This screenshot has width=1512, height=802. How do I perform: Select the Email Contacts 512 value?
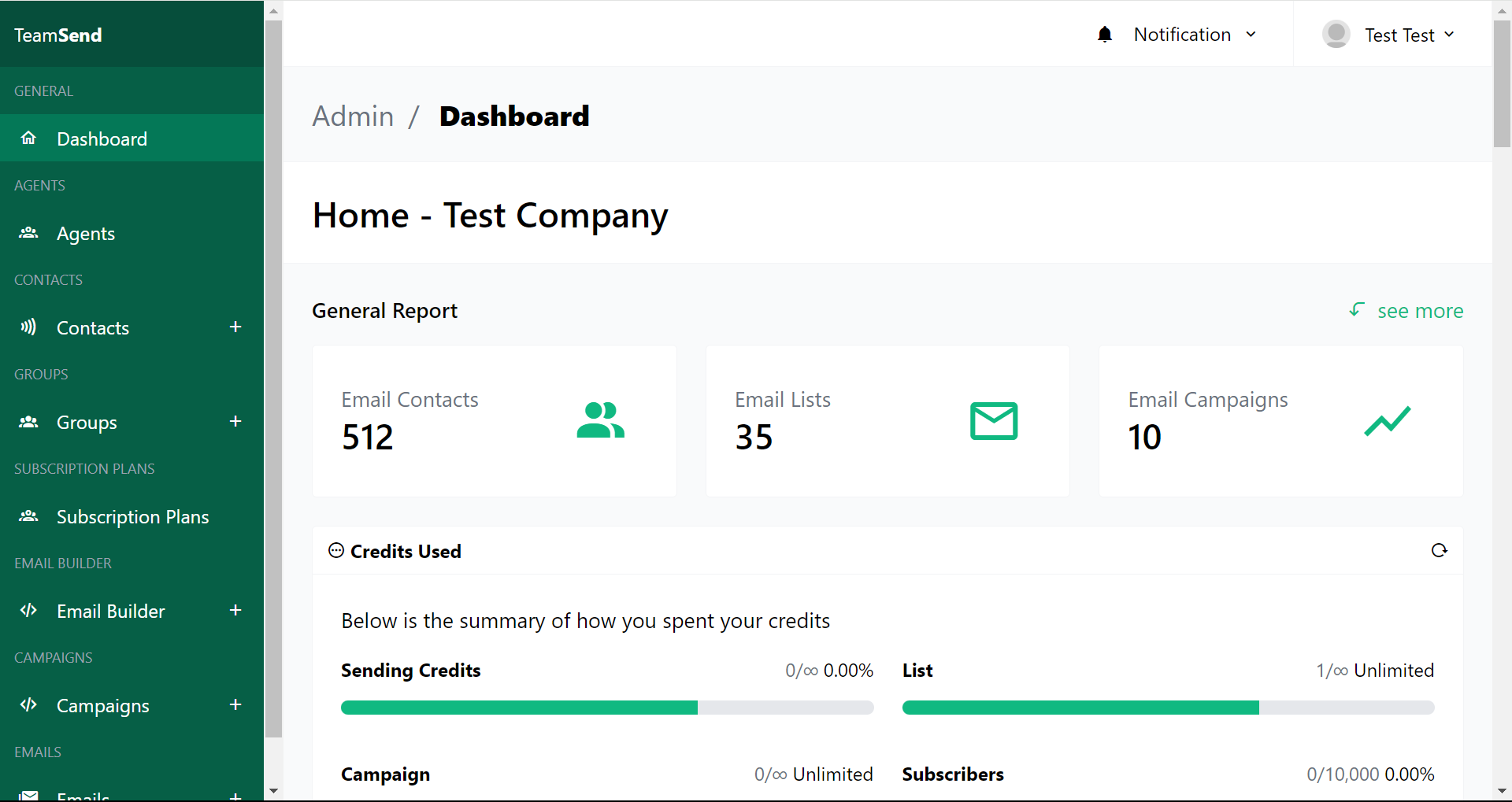[x=368, y=438]
